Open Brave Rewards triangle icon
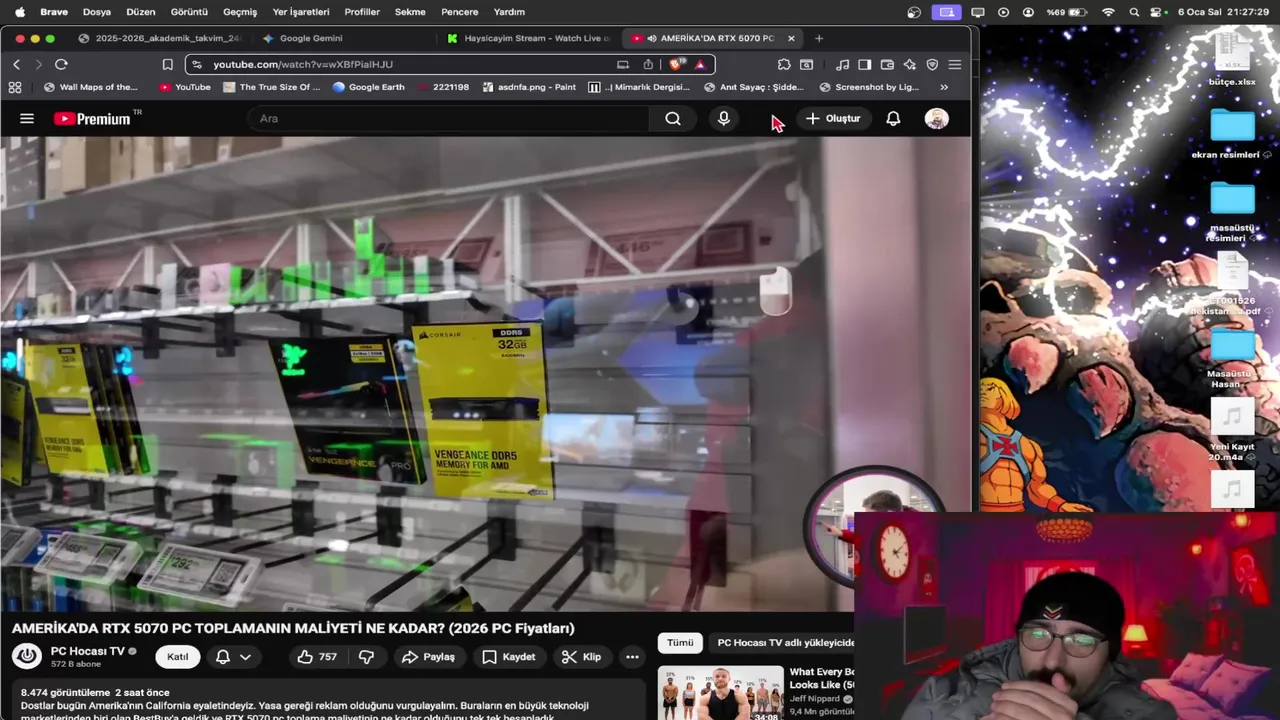This screenshot has width=1280, height=720. [x=700, y=64]
